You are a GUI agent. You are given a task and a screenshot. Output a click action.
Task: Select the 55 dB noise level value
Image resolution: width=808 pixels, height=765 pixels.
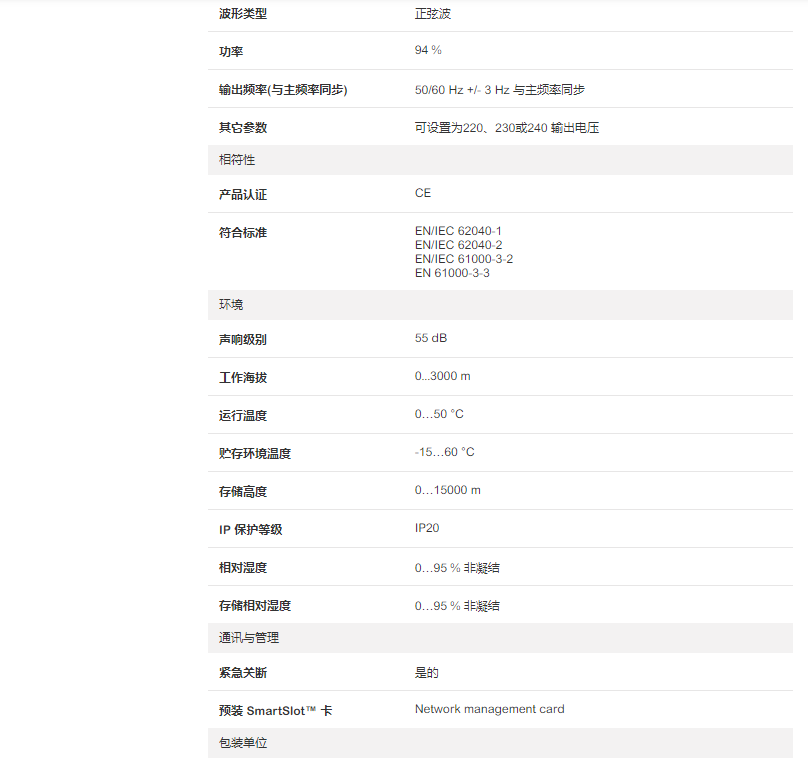[431, 338]
